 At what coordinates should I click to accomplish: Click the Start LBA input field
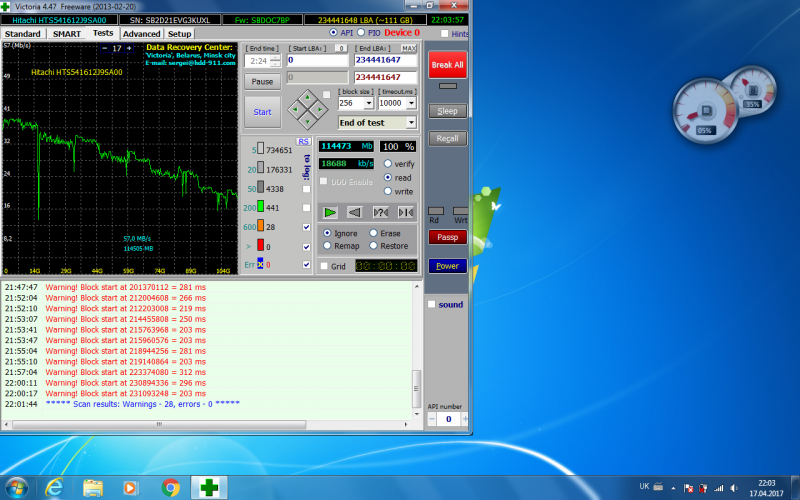point(315,60)
